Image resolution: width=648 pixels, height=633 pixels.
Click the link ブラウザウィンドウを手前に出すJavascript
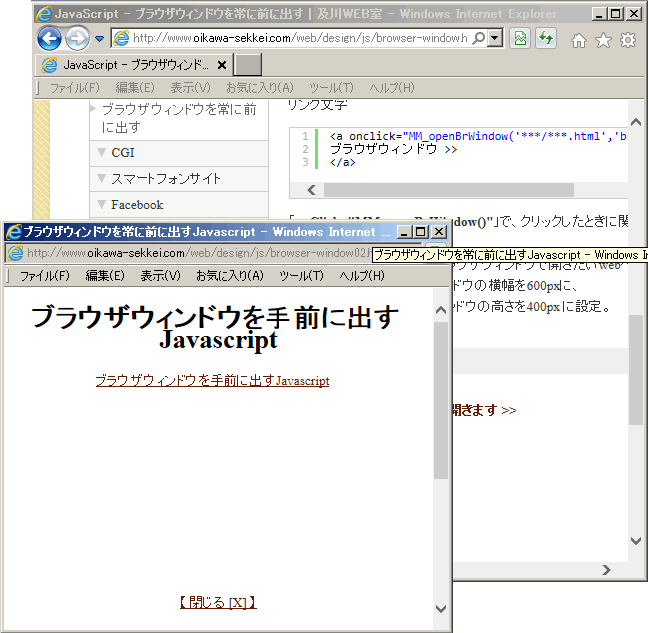(212, 381)
